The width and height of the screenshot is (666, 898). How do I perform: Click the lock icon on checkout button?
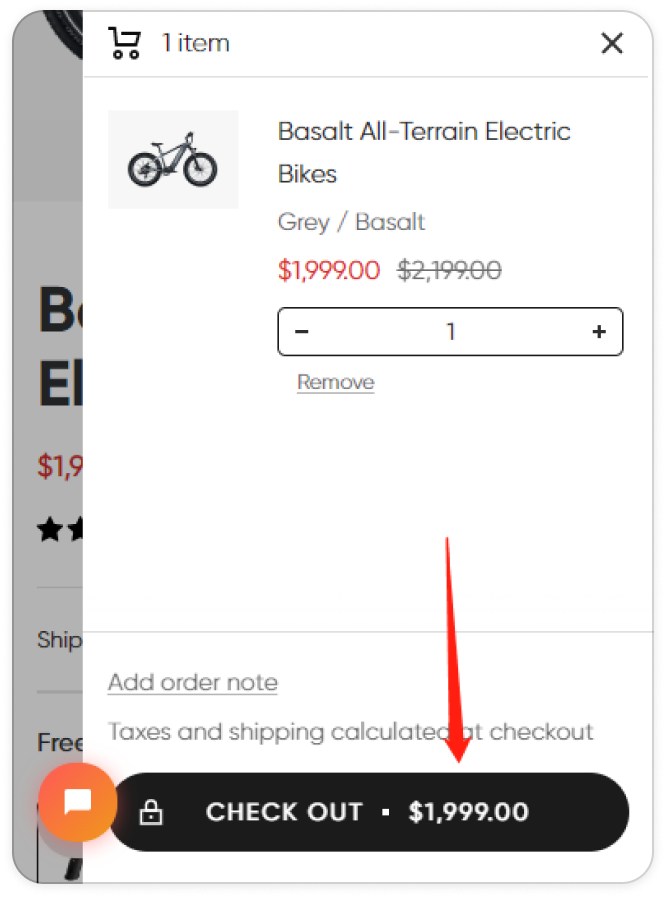click(151, 812)
